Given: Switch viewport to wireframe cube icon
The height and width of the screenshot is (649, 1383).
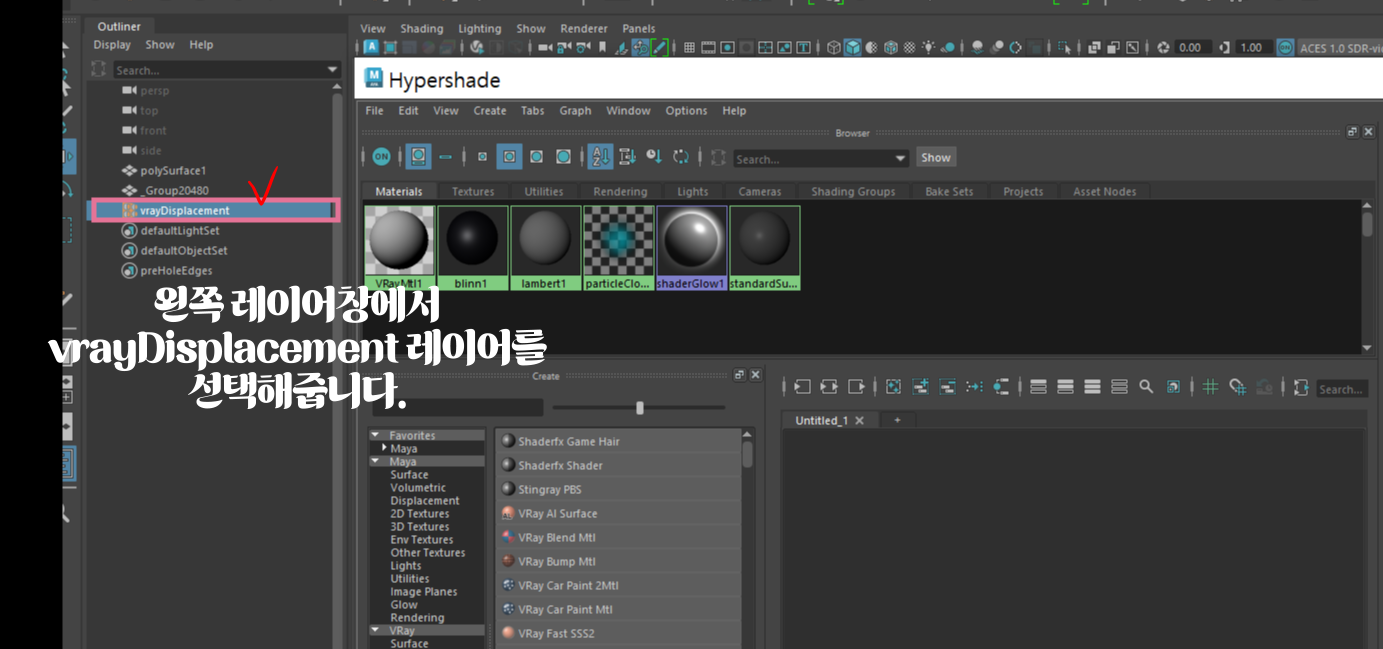Looking at the screenshot, I should coord(833,47).
